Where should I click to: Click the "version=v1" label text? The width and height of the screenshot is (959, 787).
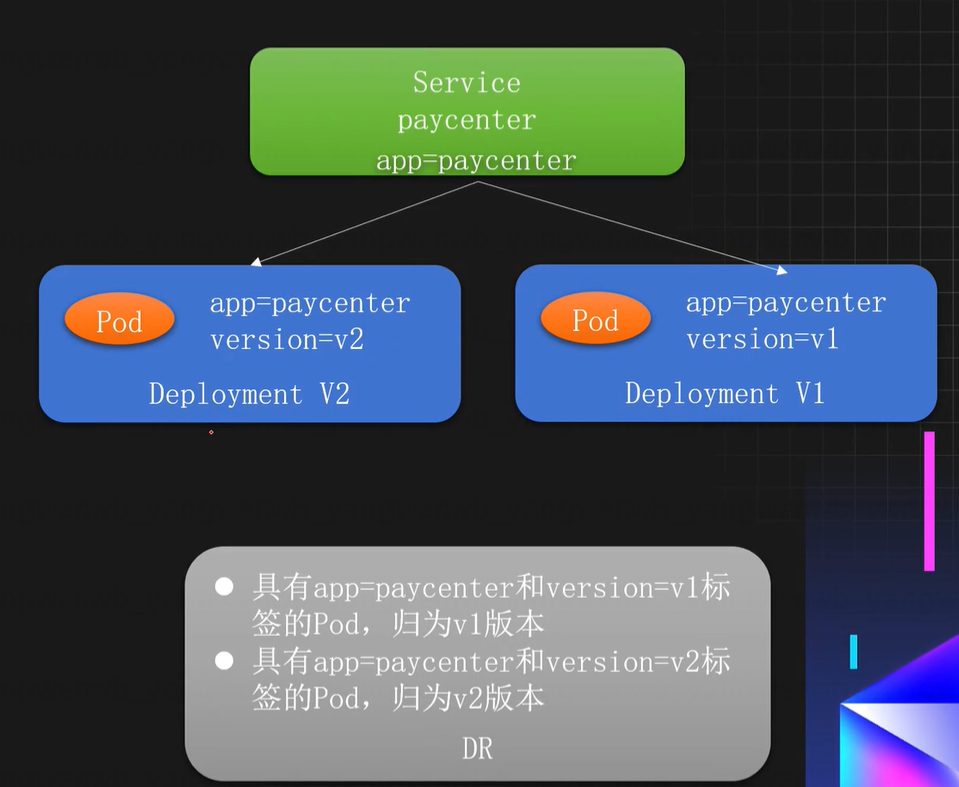pyautogui.click(x=762, y=340)
